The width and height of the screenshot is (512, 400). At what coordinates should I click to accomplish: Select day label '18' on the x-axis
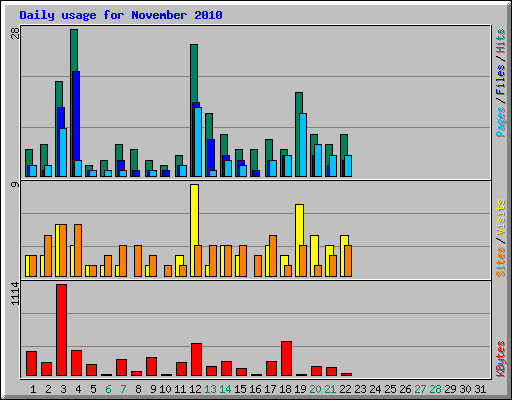coord(285,389)
